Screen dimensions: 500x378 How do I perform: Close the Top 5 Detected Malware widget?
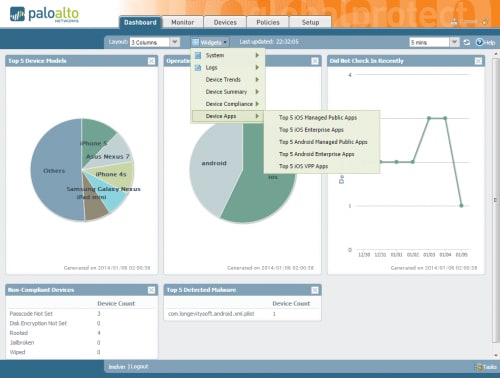click(315, 290)
